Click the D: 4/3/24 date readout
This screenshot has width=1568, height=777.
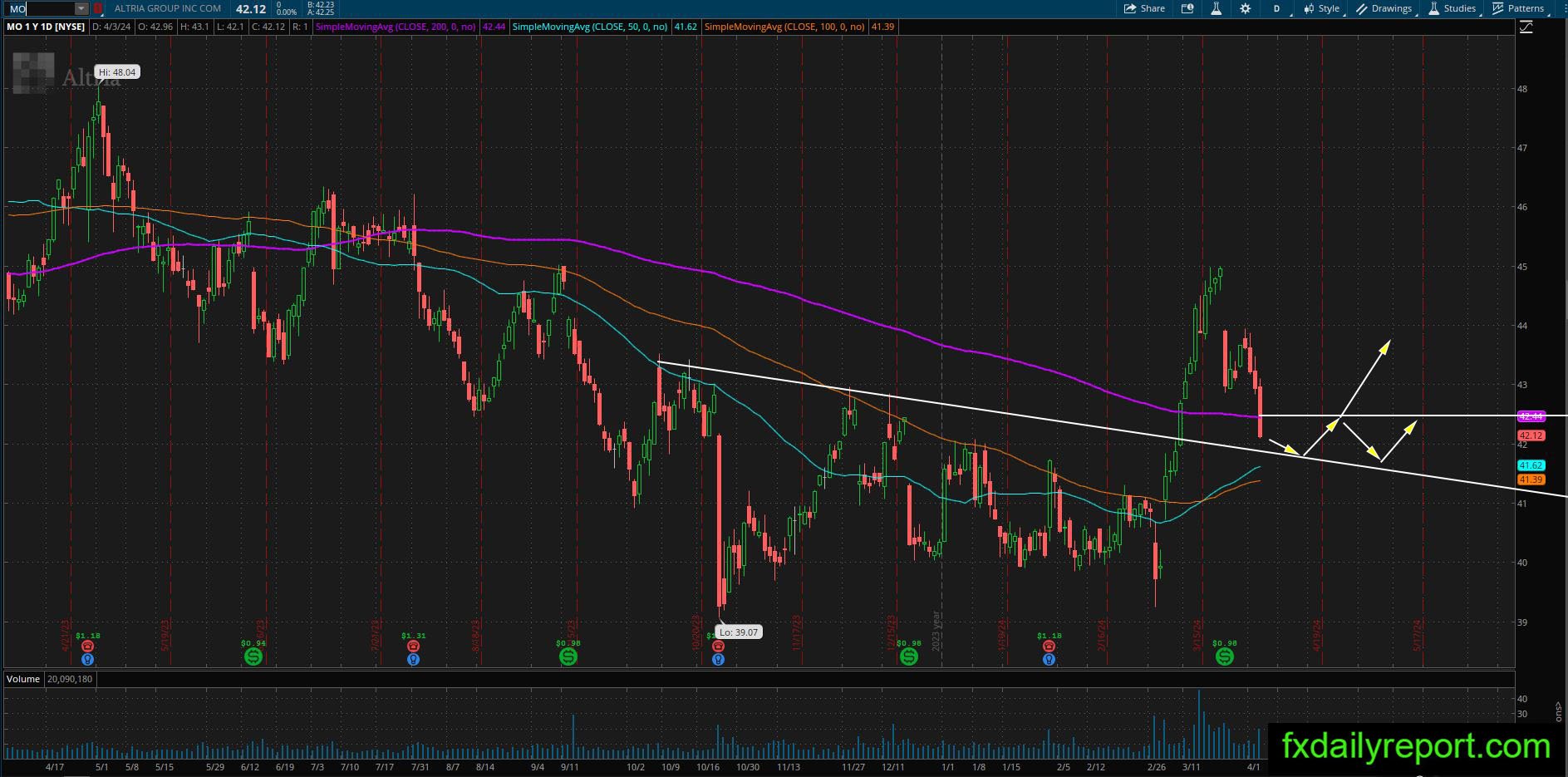click(111, 27)
